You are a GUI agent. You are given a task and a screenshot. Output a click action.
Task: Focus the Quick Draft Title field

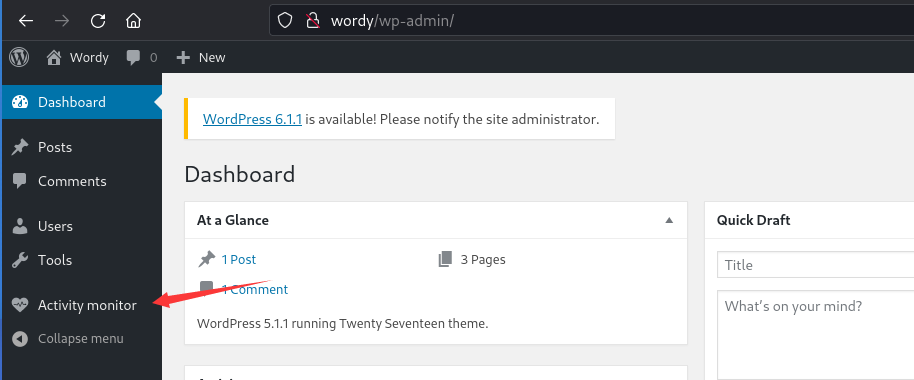(815, 265)
